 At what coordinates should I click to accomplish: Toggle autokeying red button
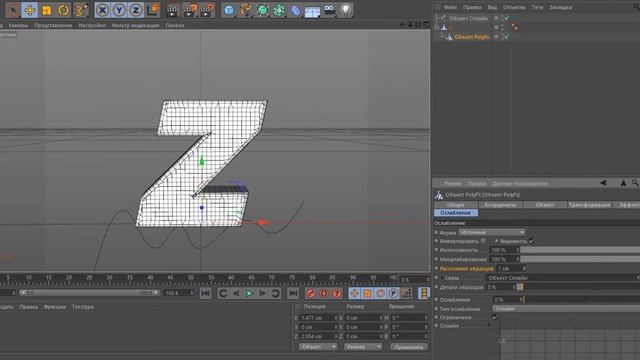tap(324, 293)
